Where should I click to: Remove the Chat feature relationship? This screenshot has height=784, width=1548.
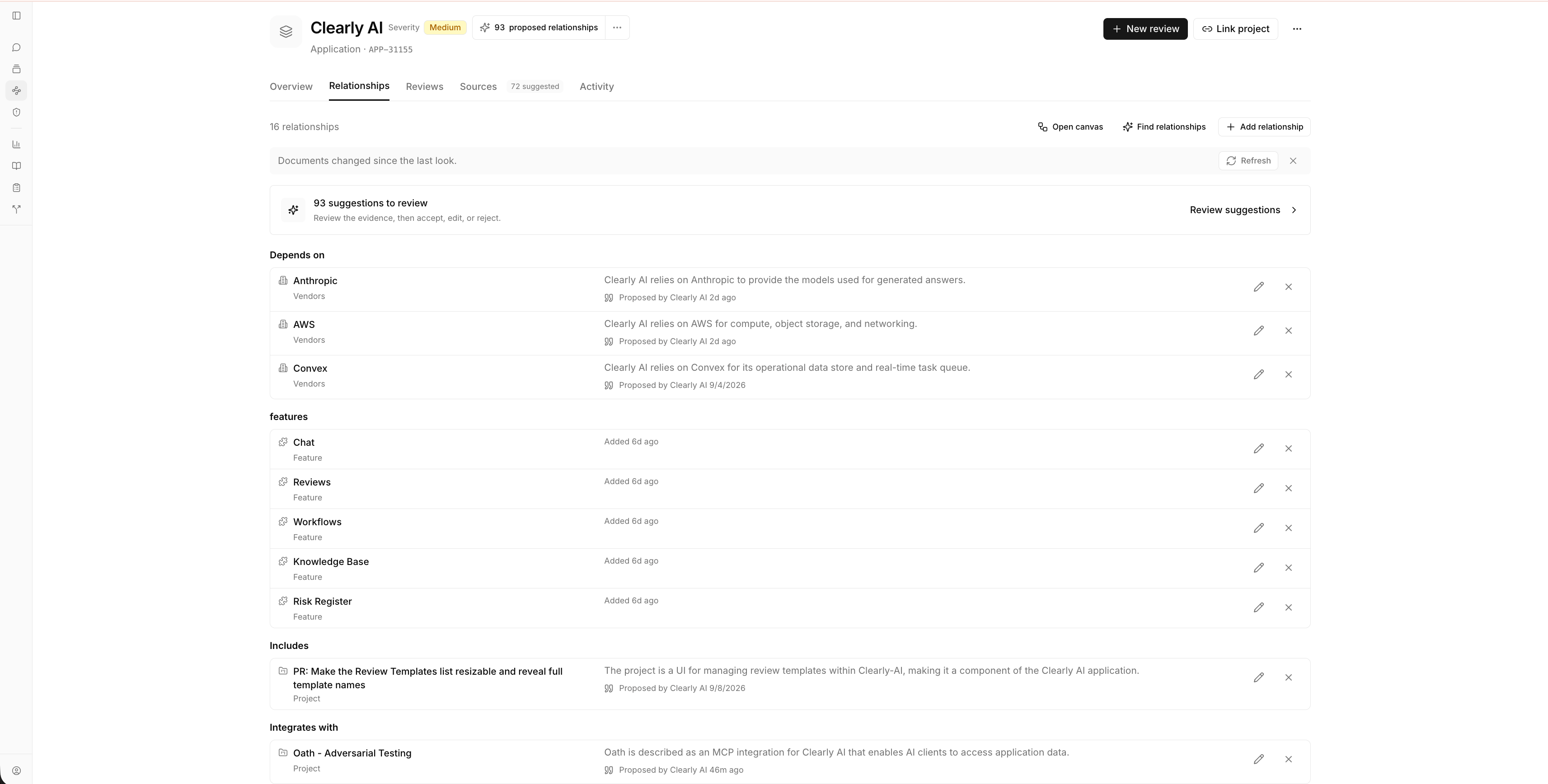pyautogui.click(x=1288, y=449)
